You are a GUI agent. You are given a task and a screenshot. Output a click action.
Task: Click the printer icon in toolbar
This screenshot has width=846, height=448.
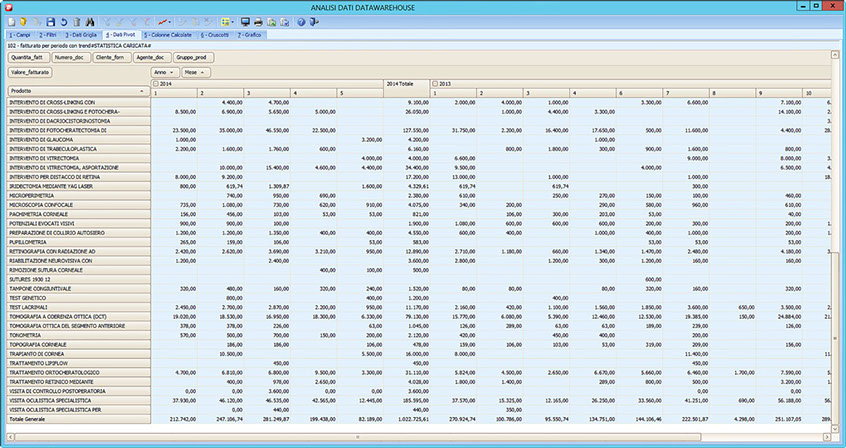258,21
